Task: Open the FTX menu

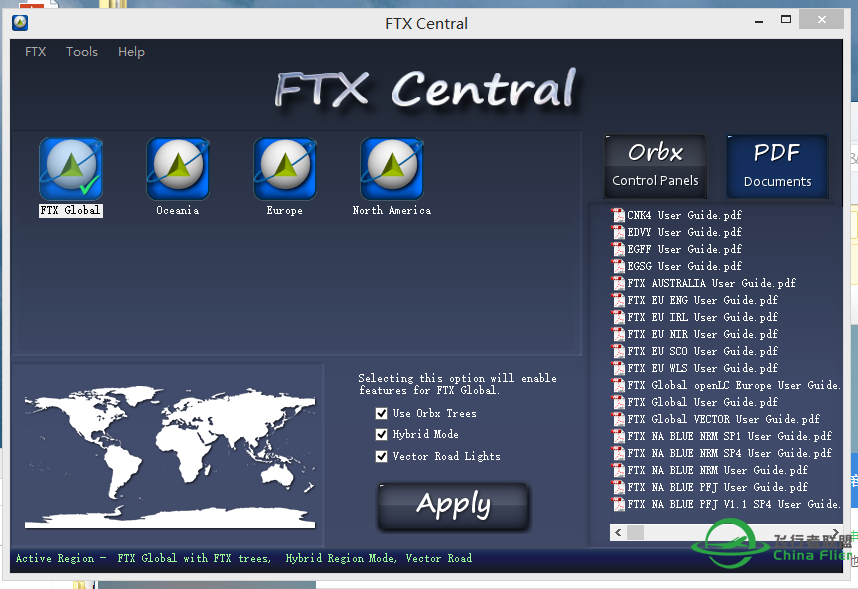Action: click(x=35, y=51)
